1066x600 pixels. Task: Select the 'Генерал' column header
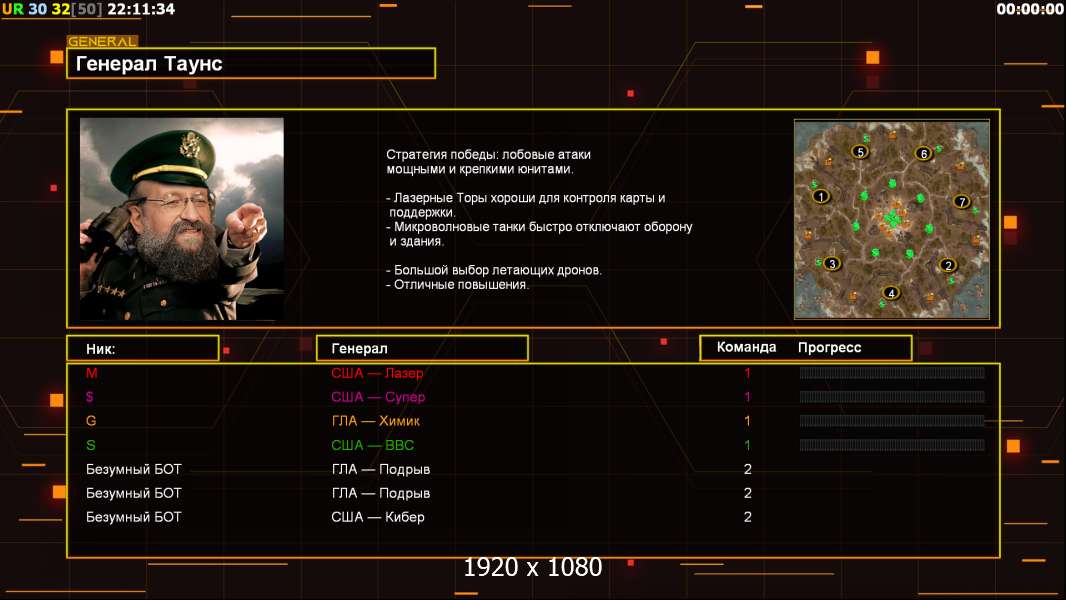point(422,348)
